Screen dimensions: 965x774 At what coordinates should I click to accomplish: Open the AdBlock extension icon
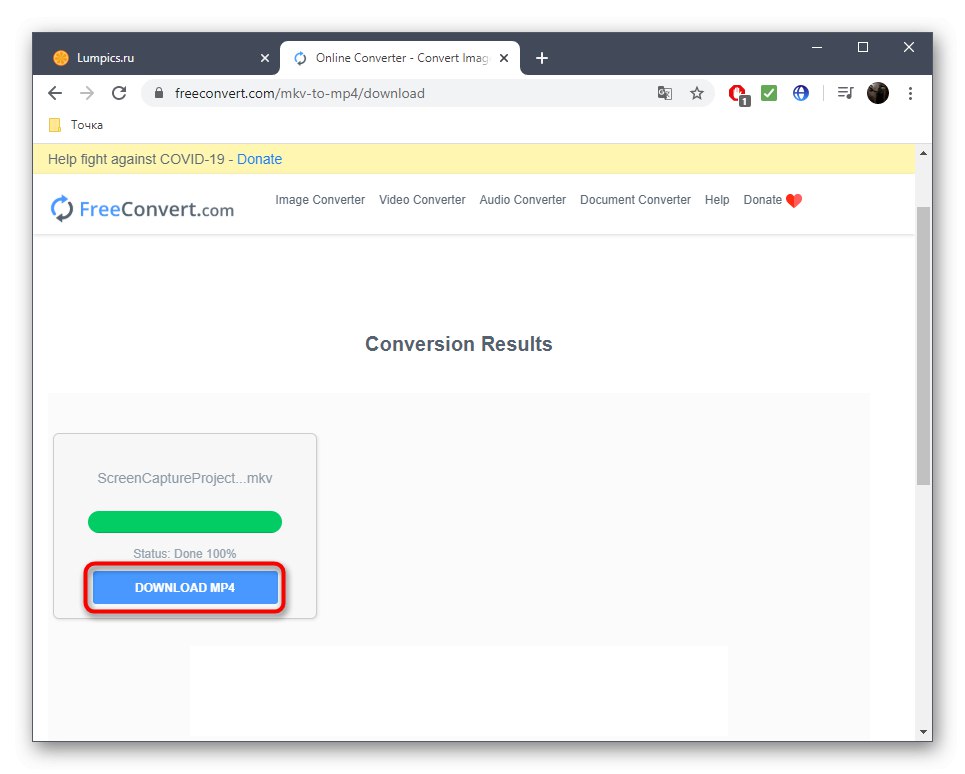tap(737, 92)
